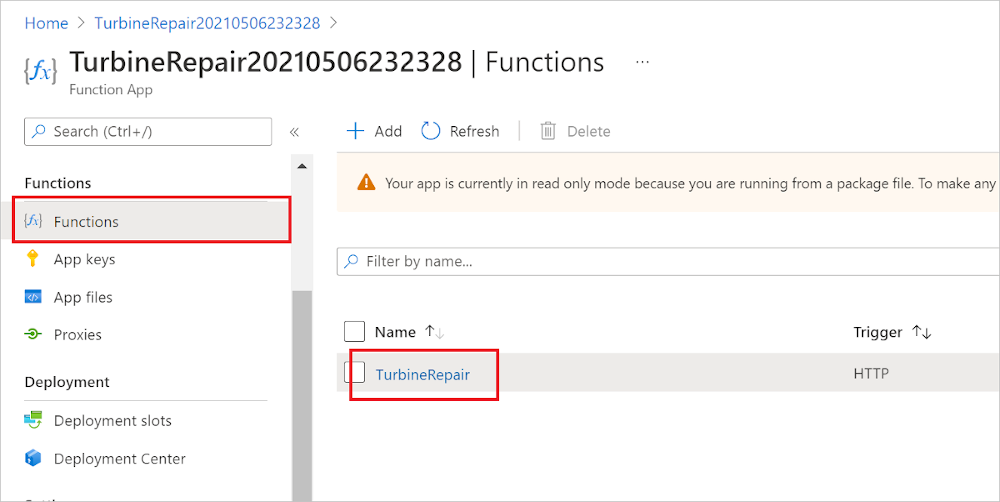Focus the Search (Ctrl+/) box
The image size is (1000, 502).
(x=148, y=131)
